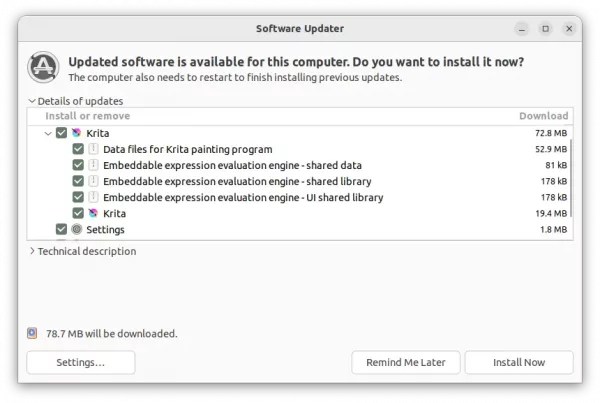
Task: Collapse the Details of updates section
Action: [x=32, y=101]
